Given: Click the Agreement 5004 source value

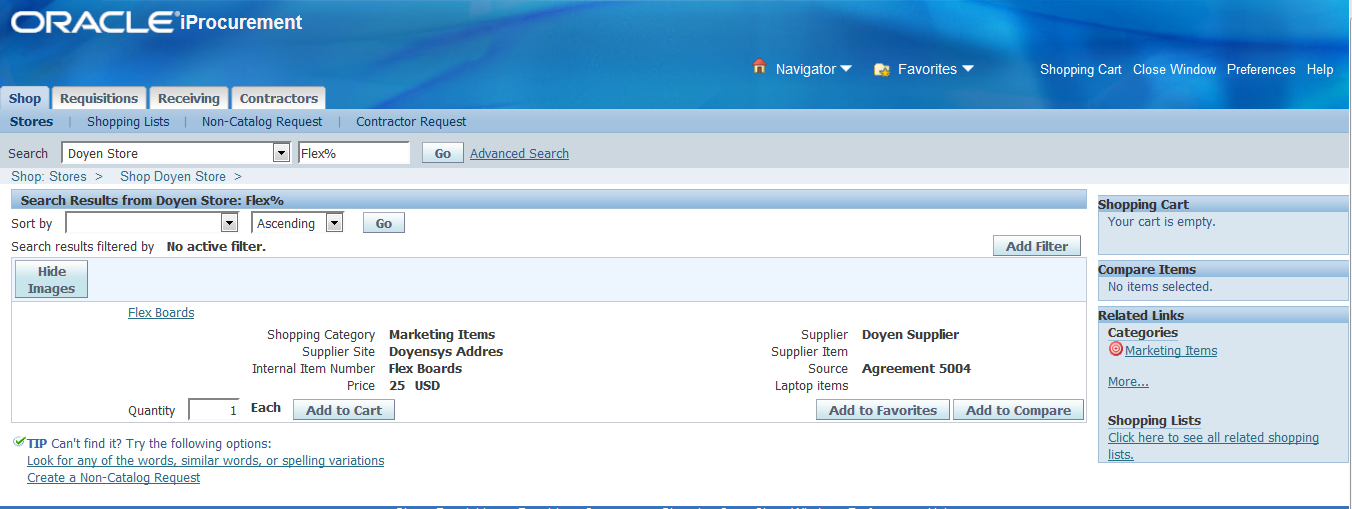Looking at the screenshot, I should [x=916, y=369].
